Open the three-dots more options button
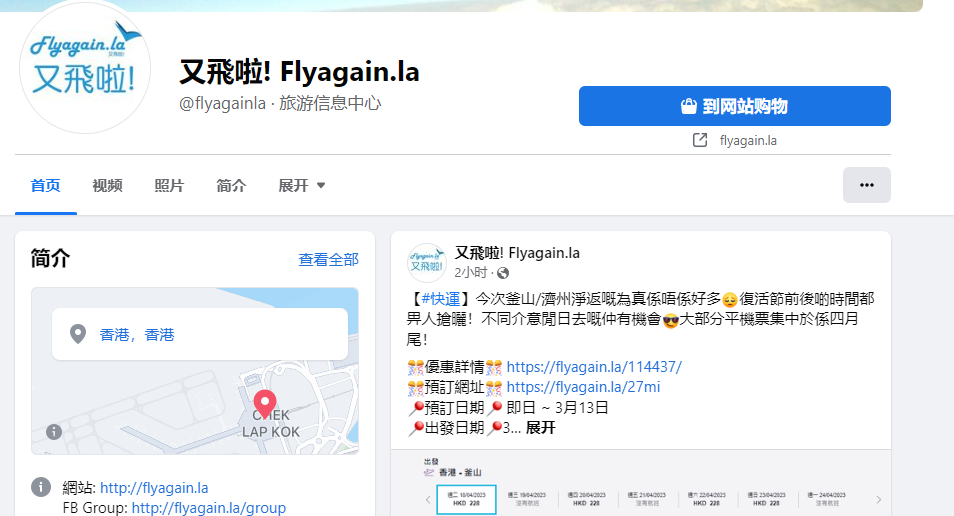The width and height of the screenshot is (954, 516). click(x=866, y=185)
